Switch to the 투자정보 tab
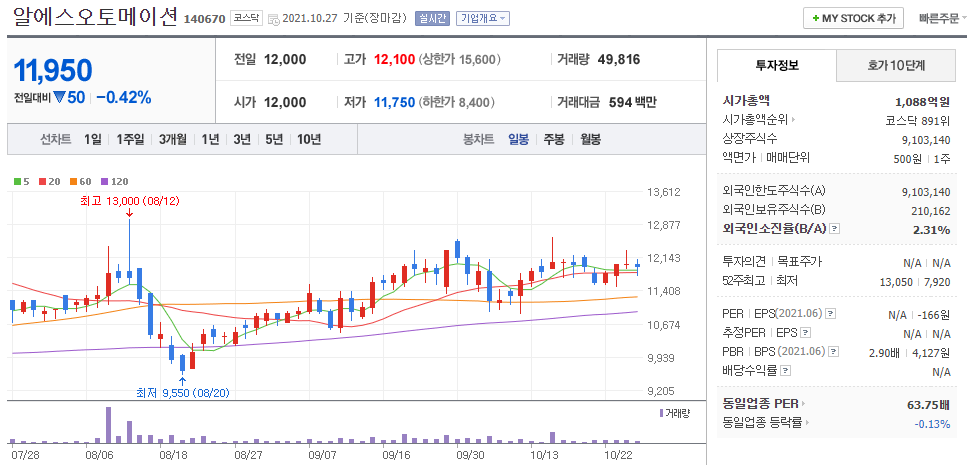The width and height of the screenshot is (971, 465). point(777,65)
